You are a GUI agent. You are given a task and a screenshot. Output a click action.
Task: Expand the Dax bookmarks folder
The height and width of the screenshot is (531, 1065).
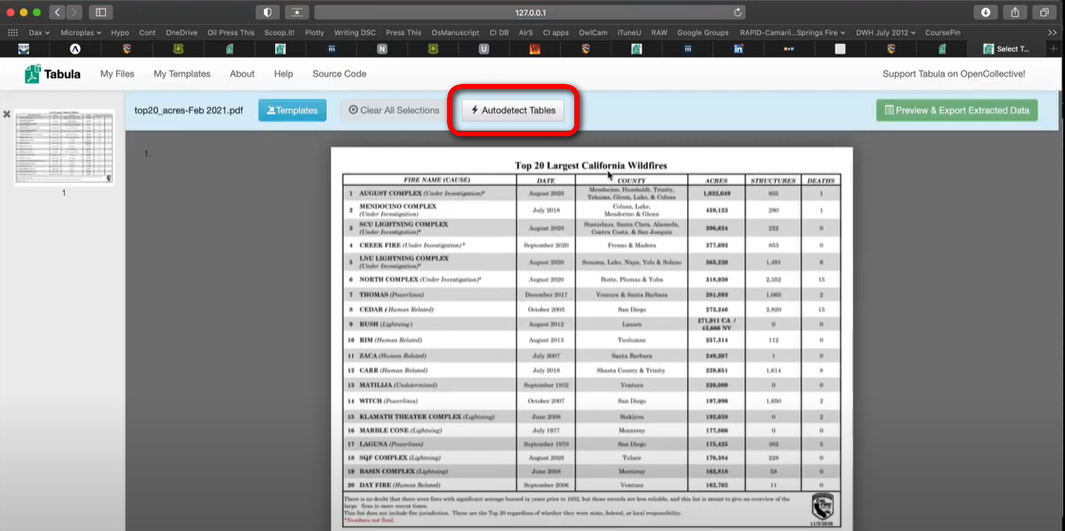point(42,32)
